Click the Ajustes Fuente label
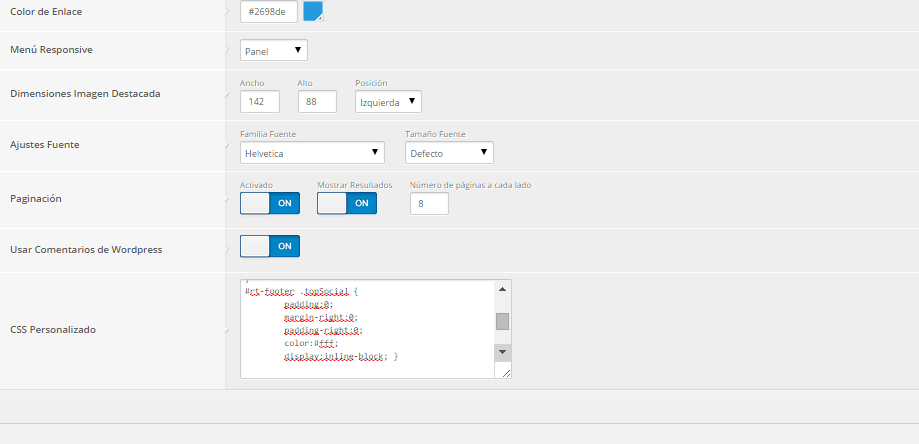Screen dimensions: 919x444 point(45,145)
